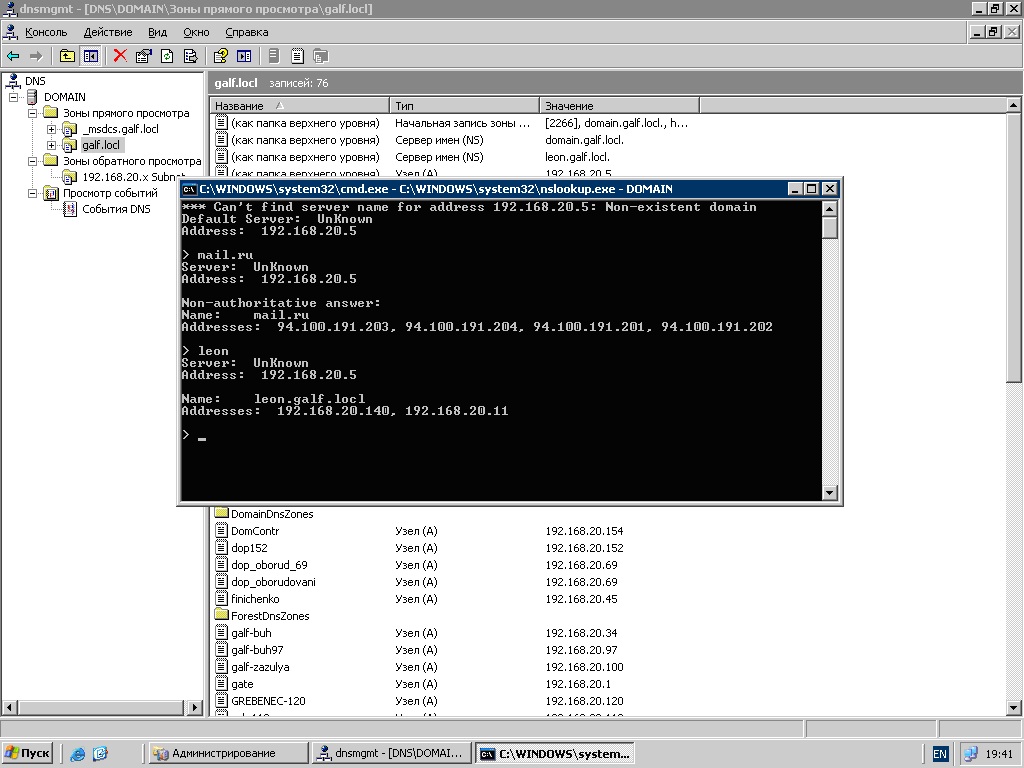Collapse Зоны прямого просмотра folder

pos(32,113)
